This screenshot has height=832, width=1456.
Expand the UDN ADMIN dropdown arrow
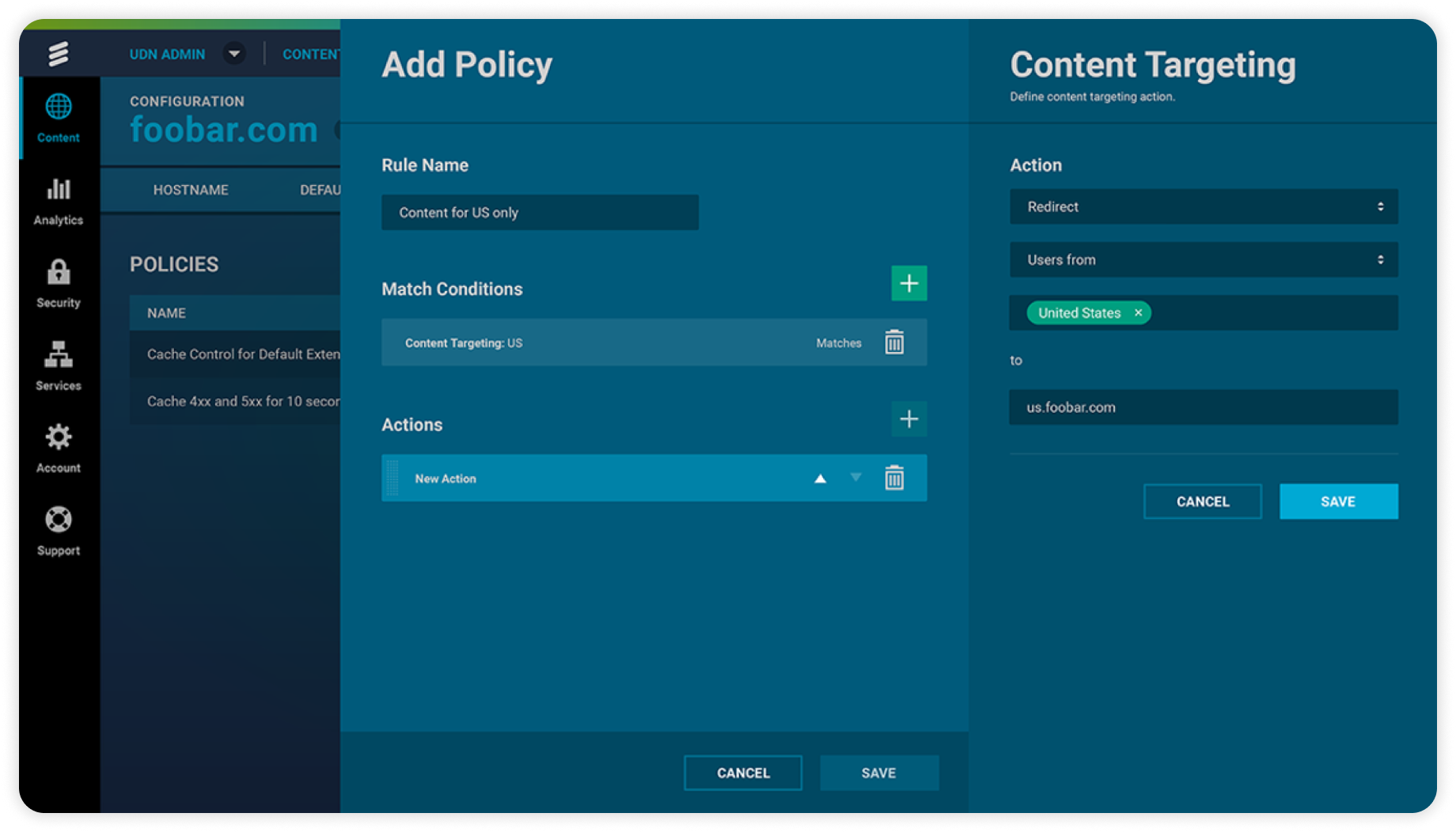(x=233, y=54)
